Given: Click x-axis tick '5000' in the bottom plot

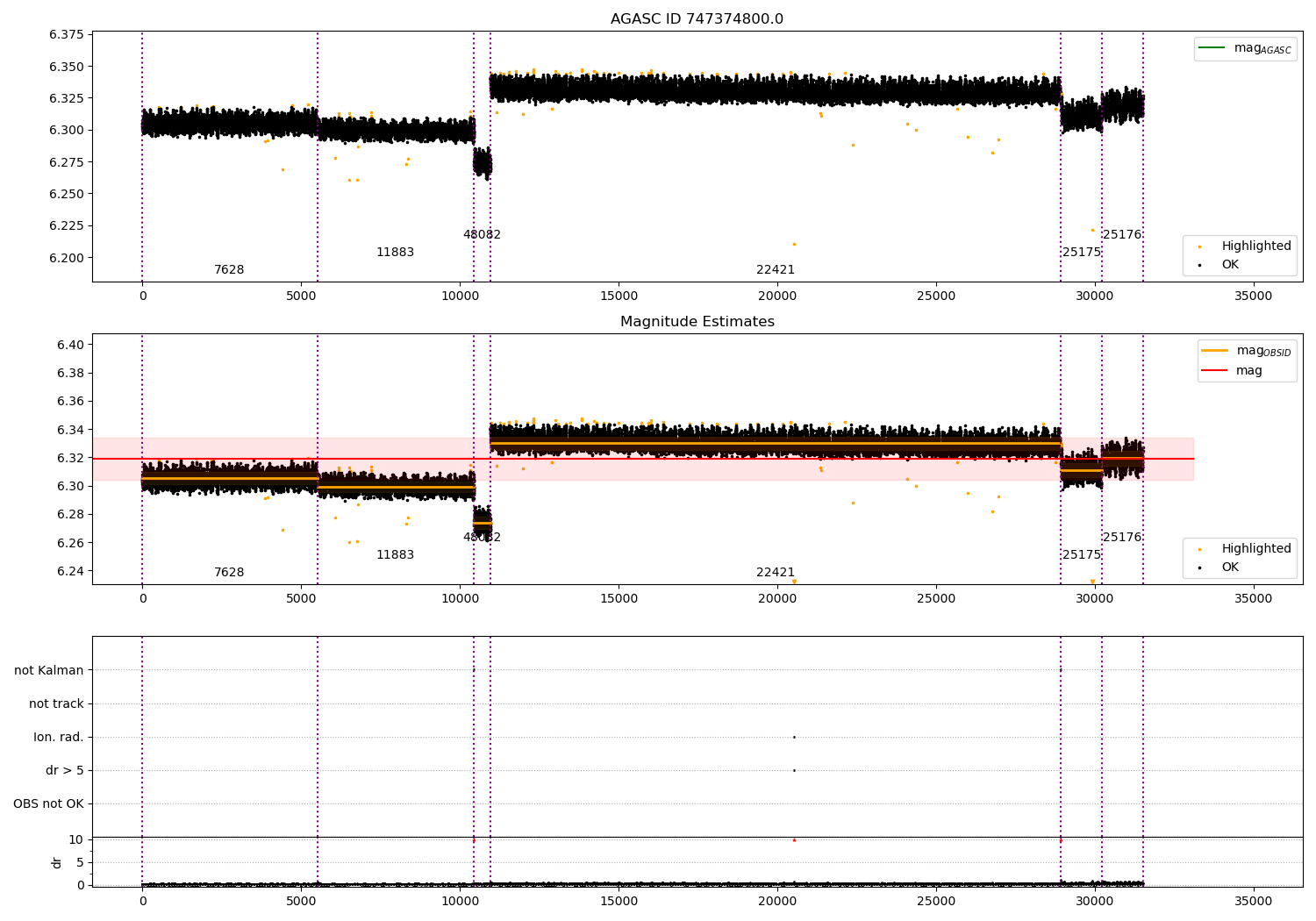Looking at the screenshot, I should click(301, 901).
